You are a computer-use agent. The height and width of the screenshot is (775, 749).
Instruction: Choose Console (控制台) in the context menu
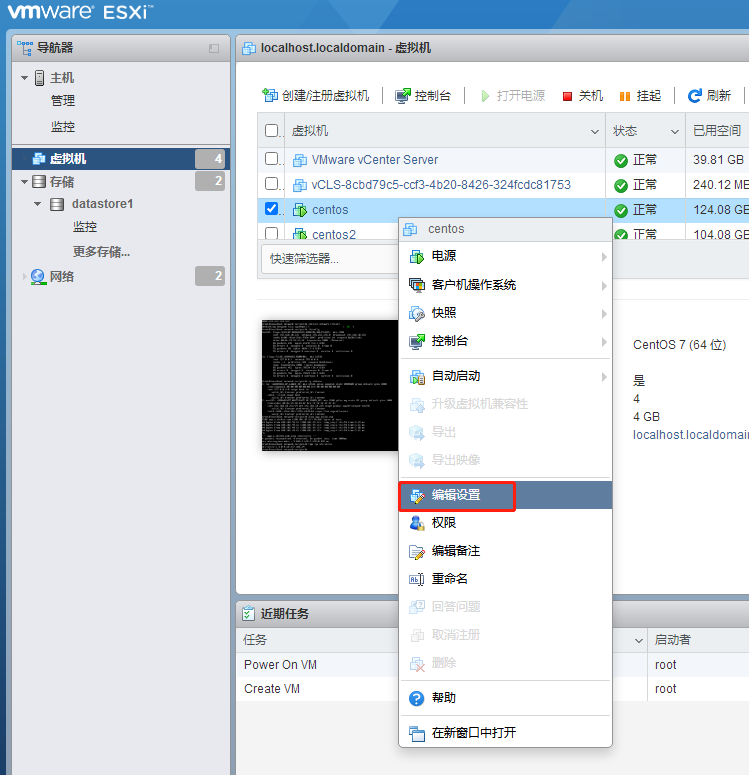505,342
